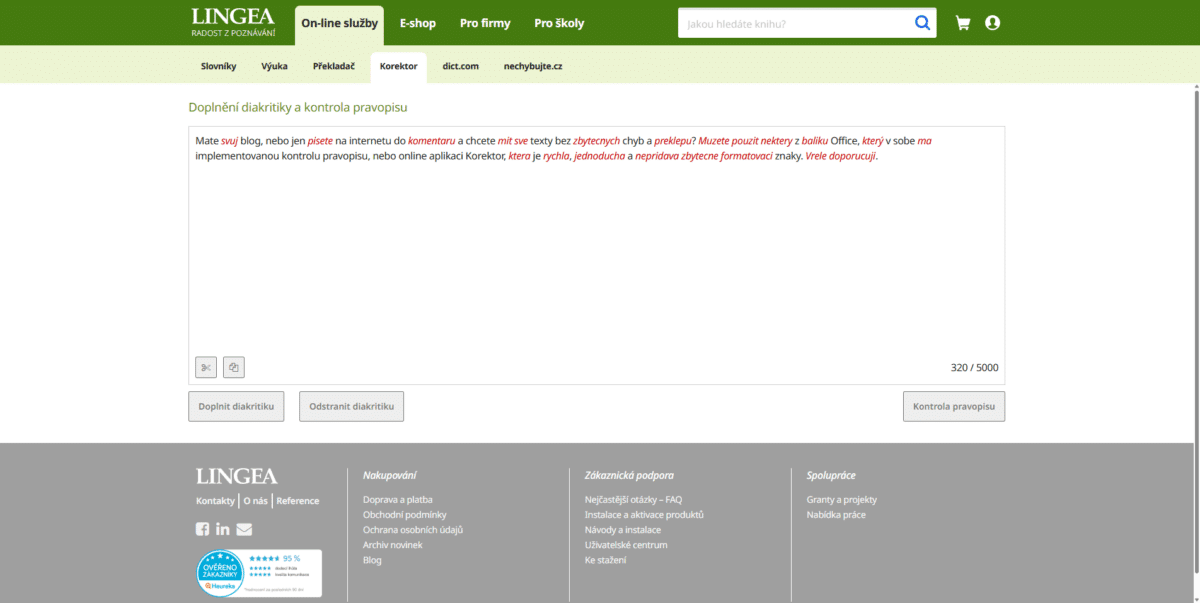Click the email envelope icon in footer

tap(244, 529)
